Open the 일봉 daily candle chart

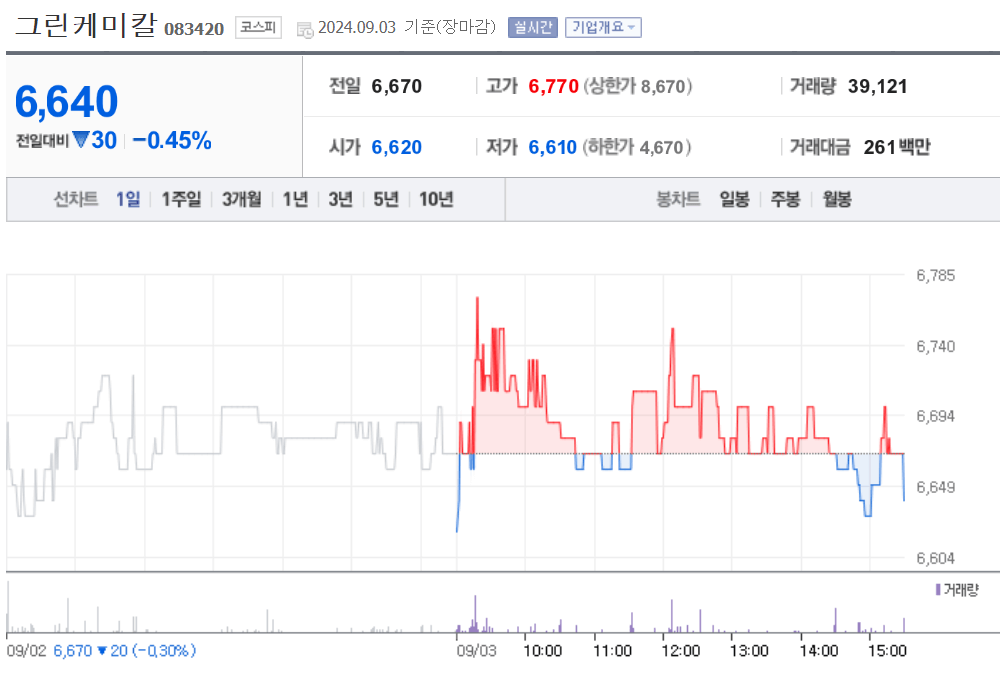735,200
